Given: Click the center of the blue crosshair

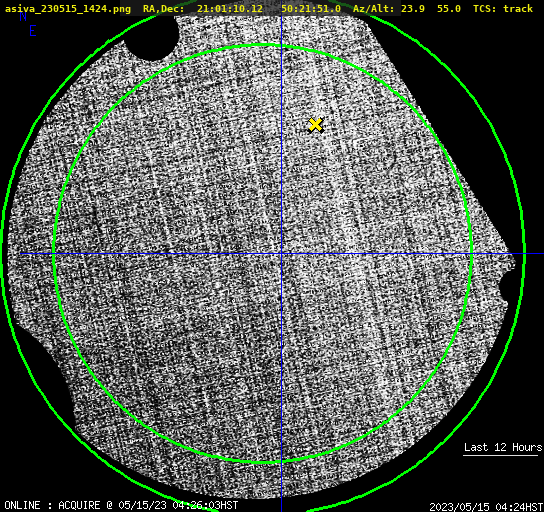Looking at the screenshot, I should [x=281, y=254].
